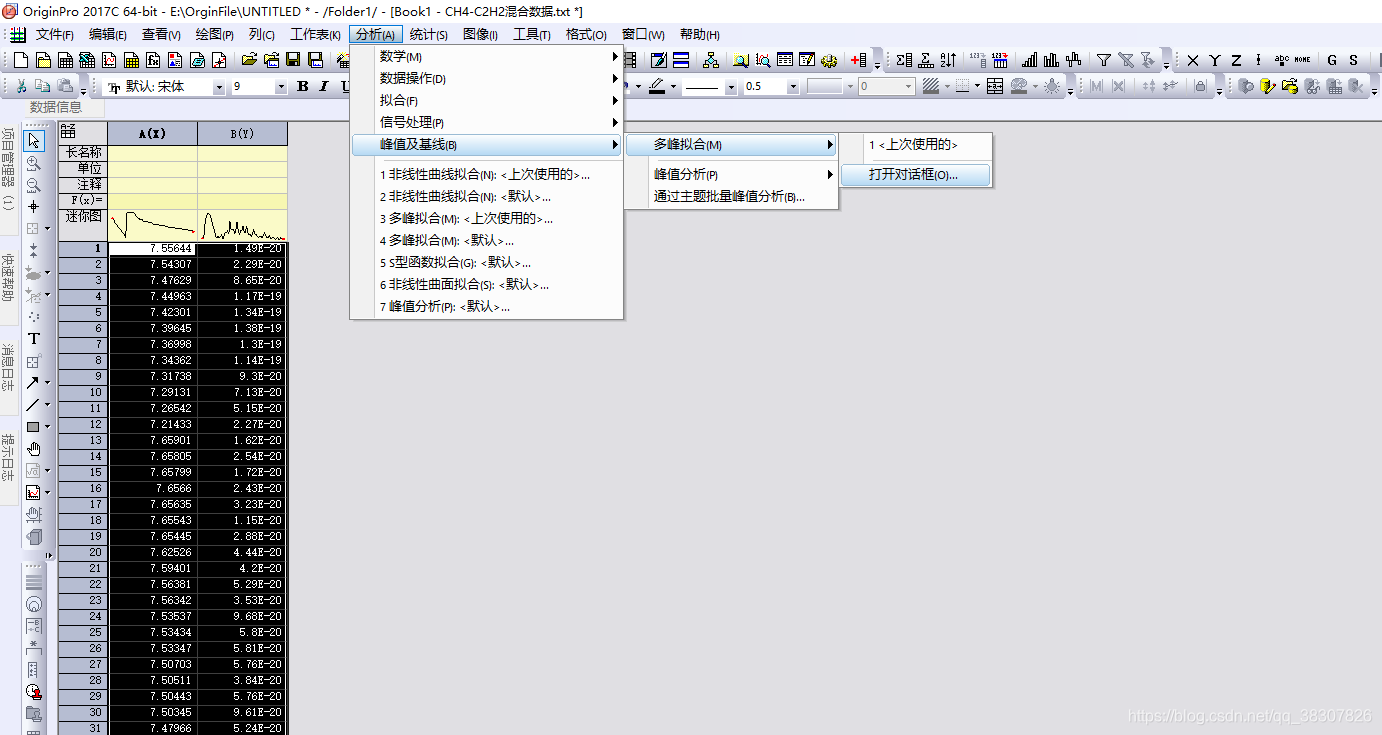This screenshot has width=1382, height=735.
Task: Click the gear batch processing icon
Action: pos(829,60)
